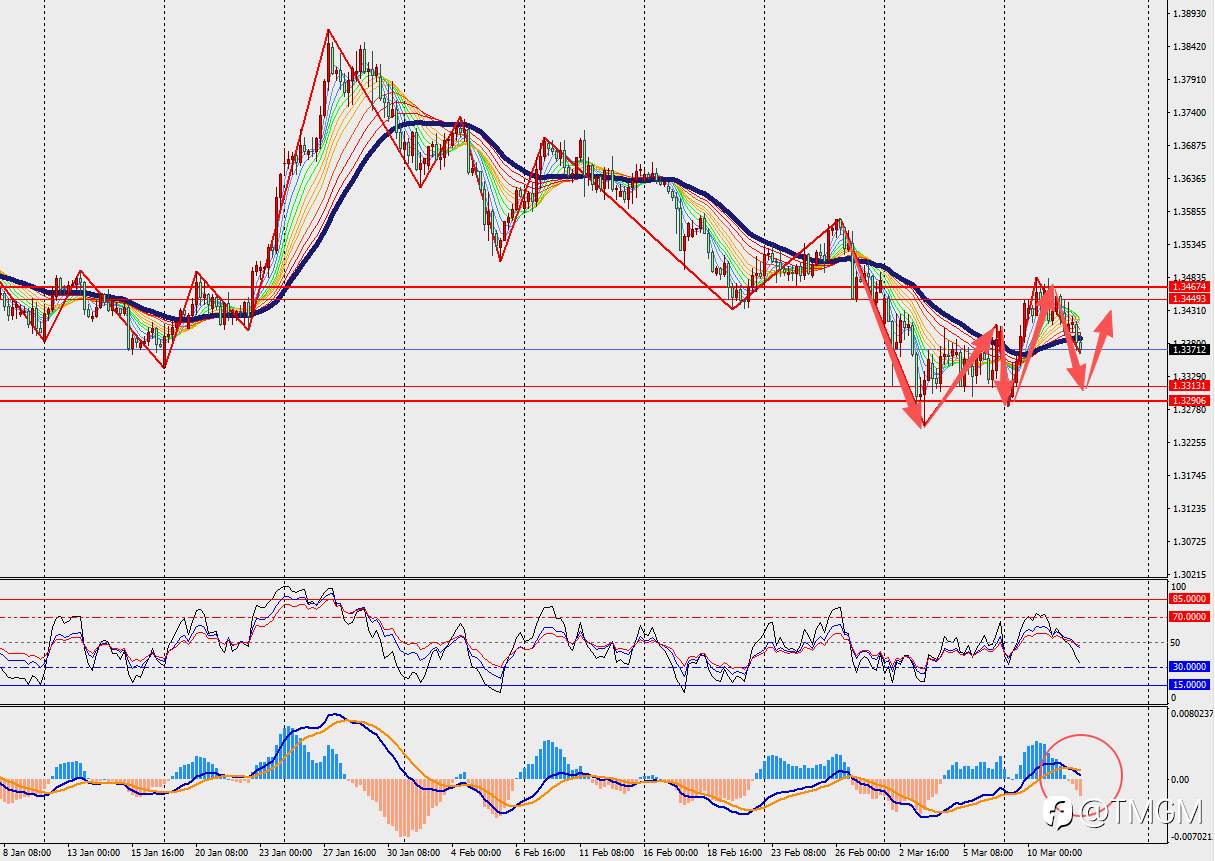1215x861 pixels.
Task: Select the red 1.32906 support level tag
Action: click(x=1190, y=400)
